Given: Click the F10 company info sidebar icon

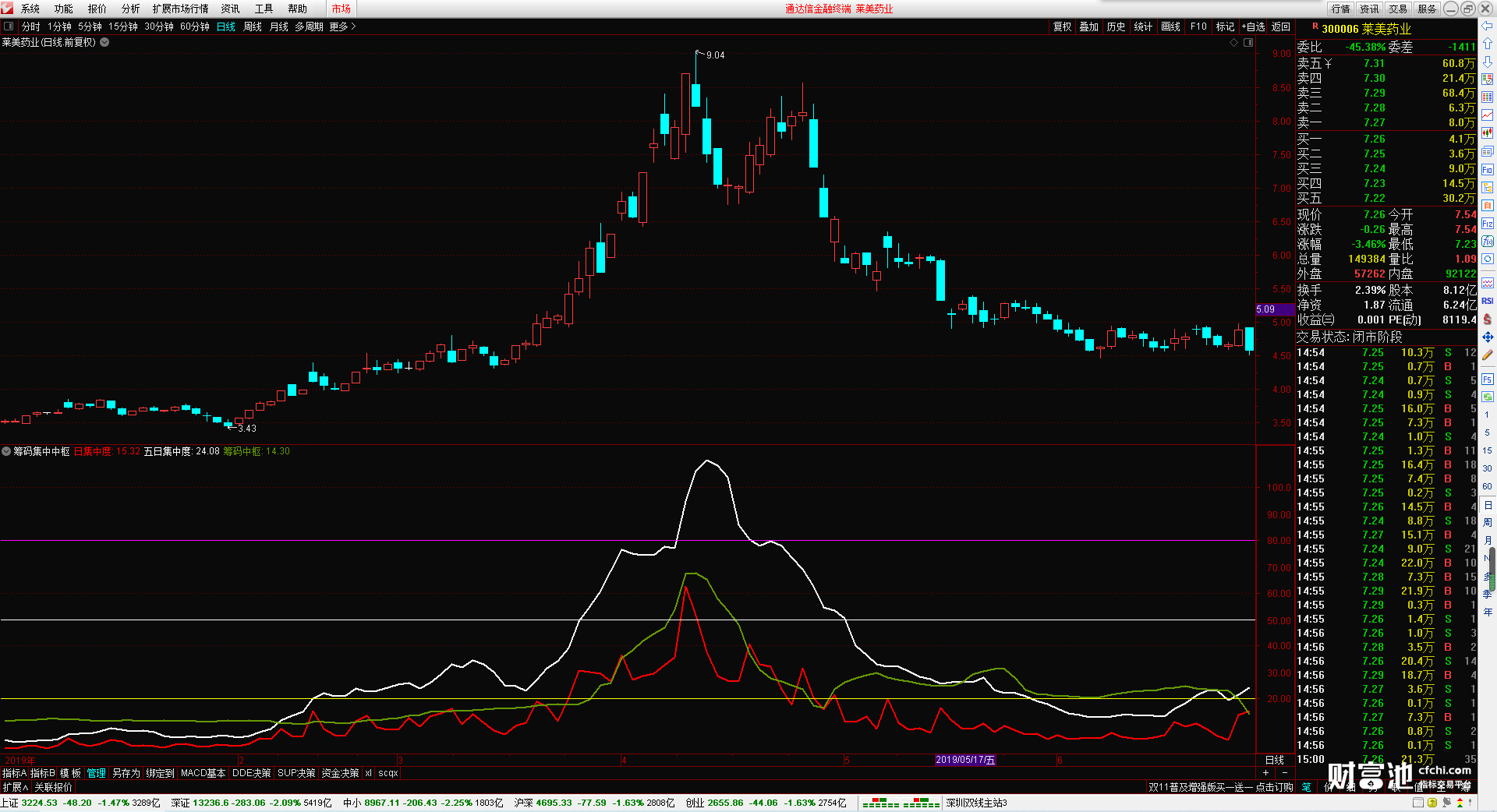Looking at the screenshot, I should [x=1488, y=169].
